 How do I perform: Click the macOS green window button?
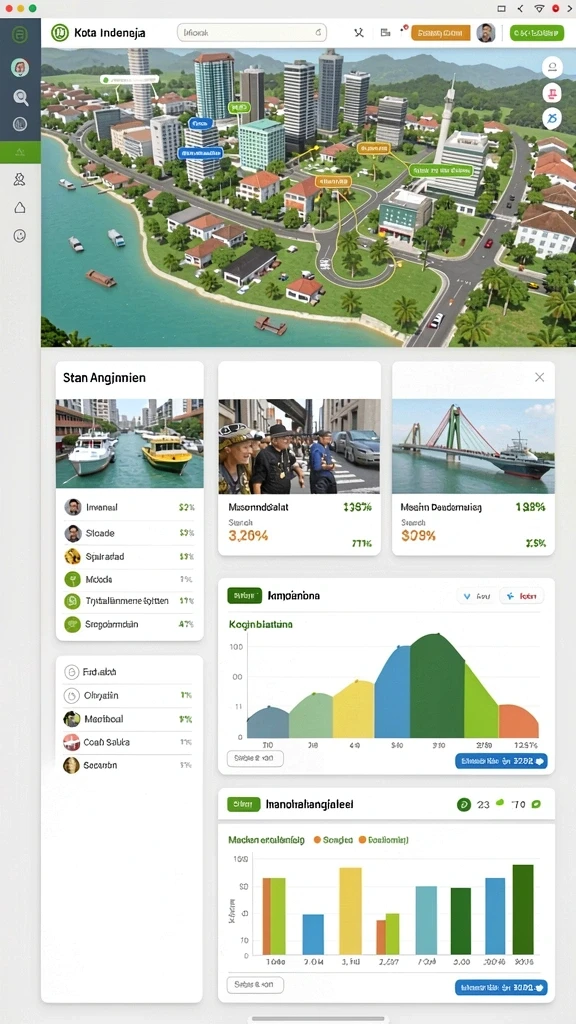coord(33,8)
